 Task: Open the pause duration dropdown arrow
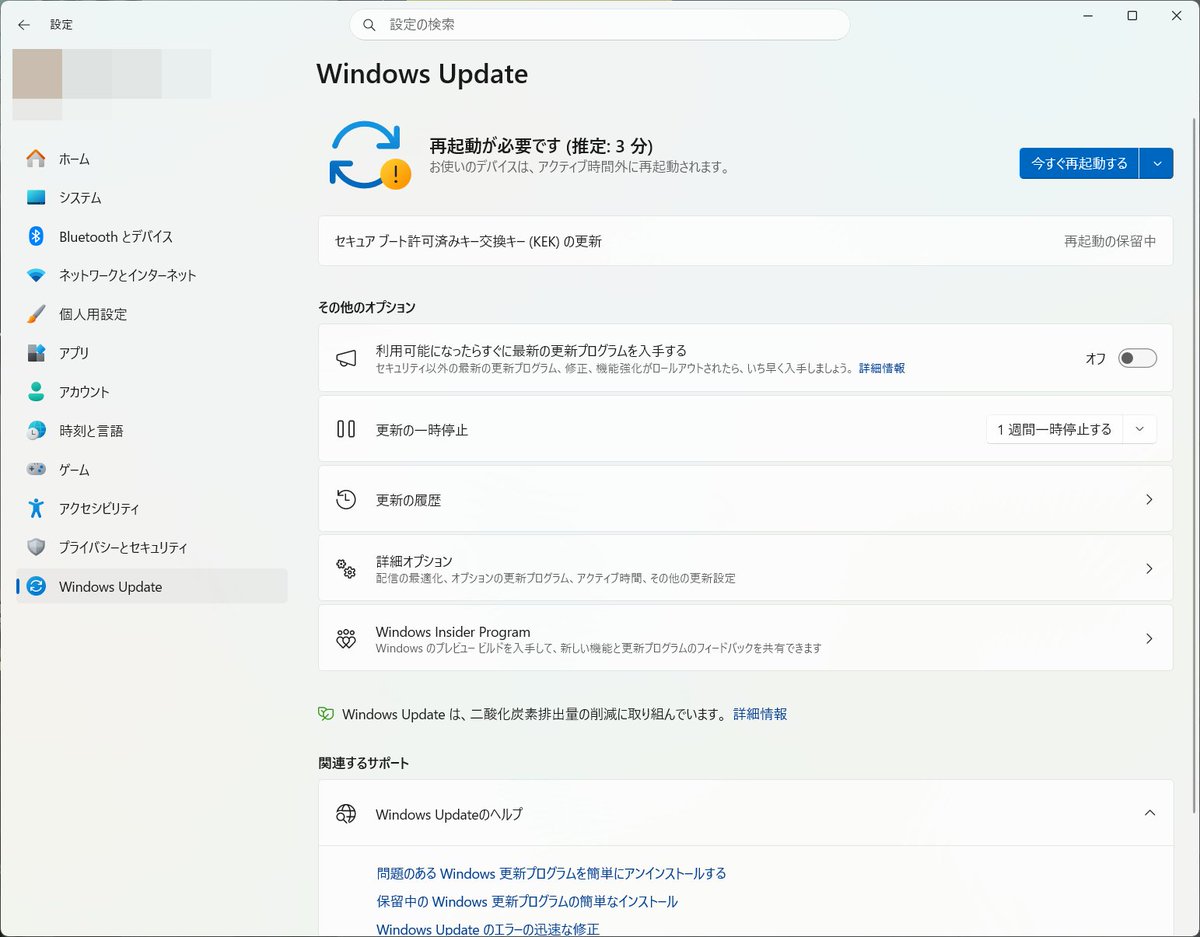(1140, 430)
